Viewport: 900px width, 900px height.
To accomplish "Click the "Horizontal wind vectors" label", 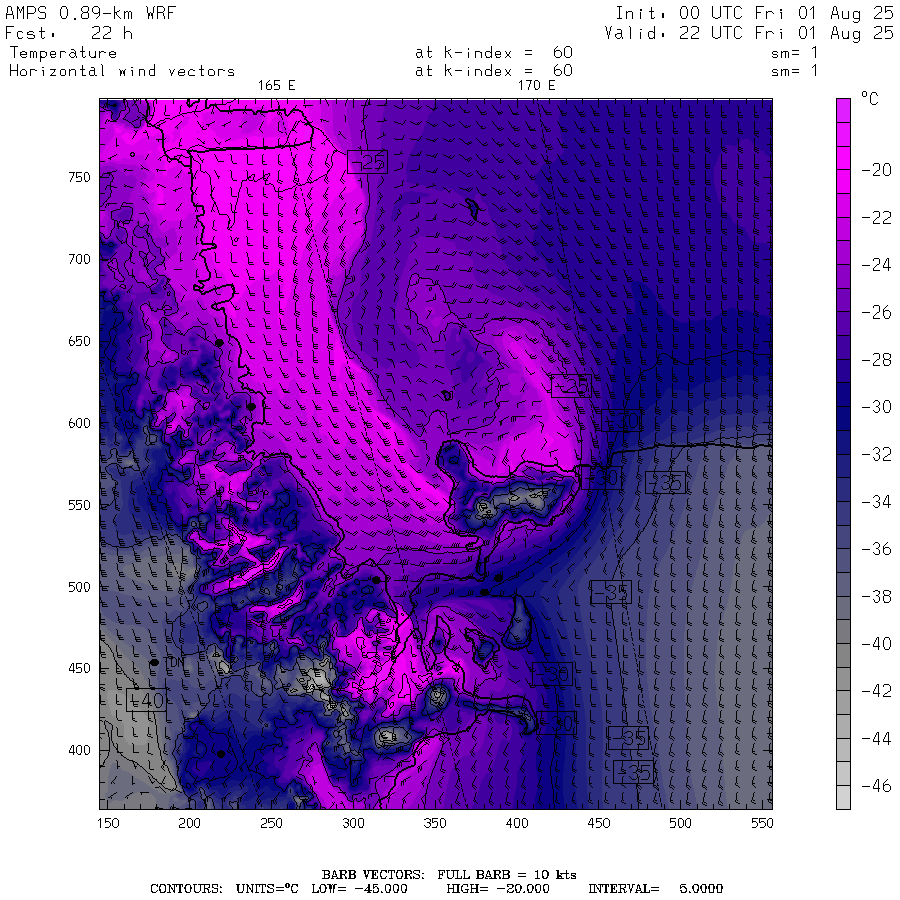I will click(x=122, y=71).
